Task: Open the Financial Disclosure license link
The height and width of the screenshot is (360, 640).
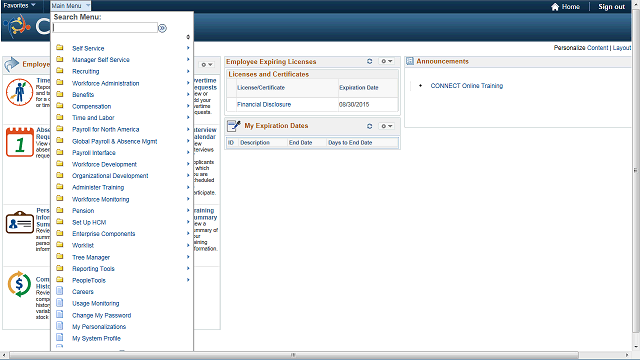Action: click(264, 104)
